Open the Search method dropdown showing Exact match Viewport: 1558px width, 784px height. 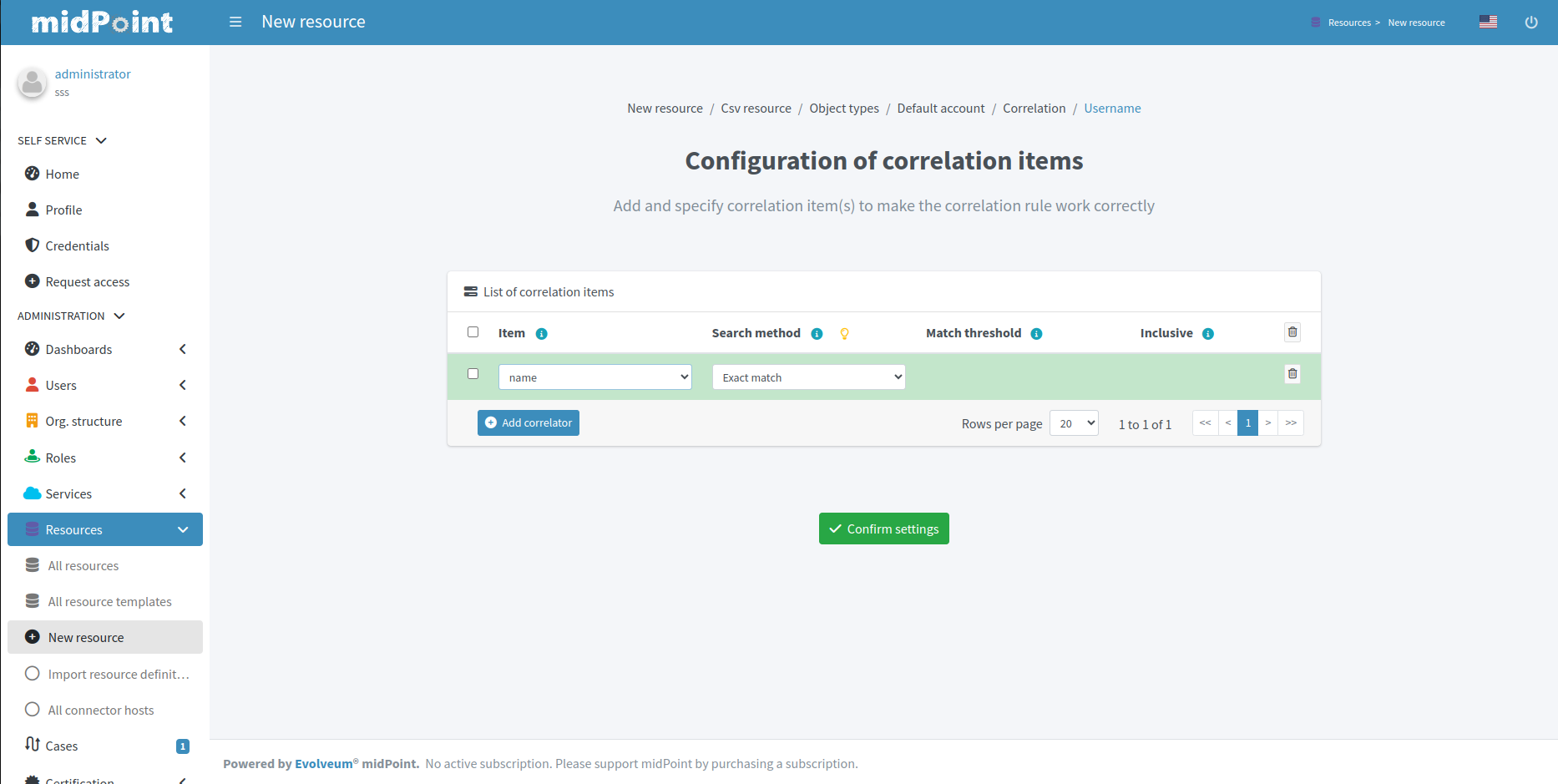[x=807, y=377]
